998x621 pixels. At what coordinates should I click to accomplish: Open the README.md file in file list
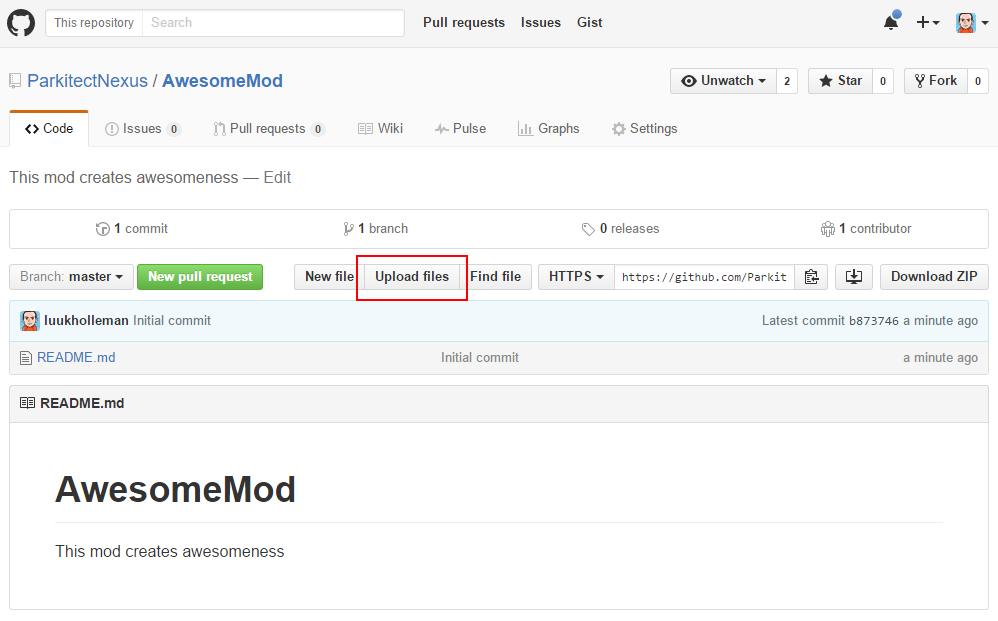(76, 358)
